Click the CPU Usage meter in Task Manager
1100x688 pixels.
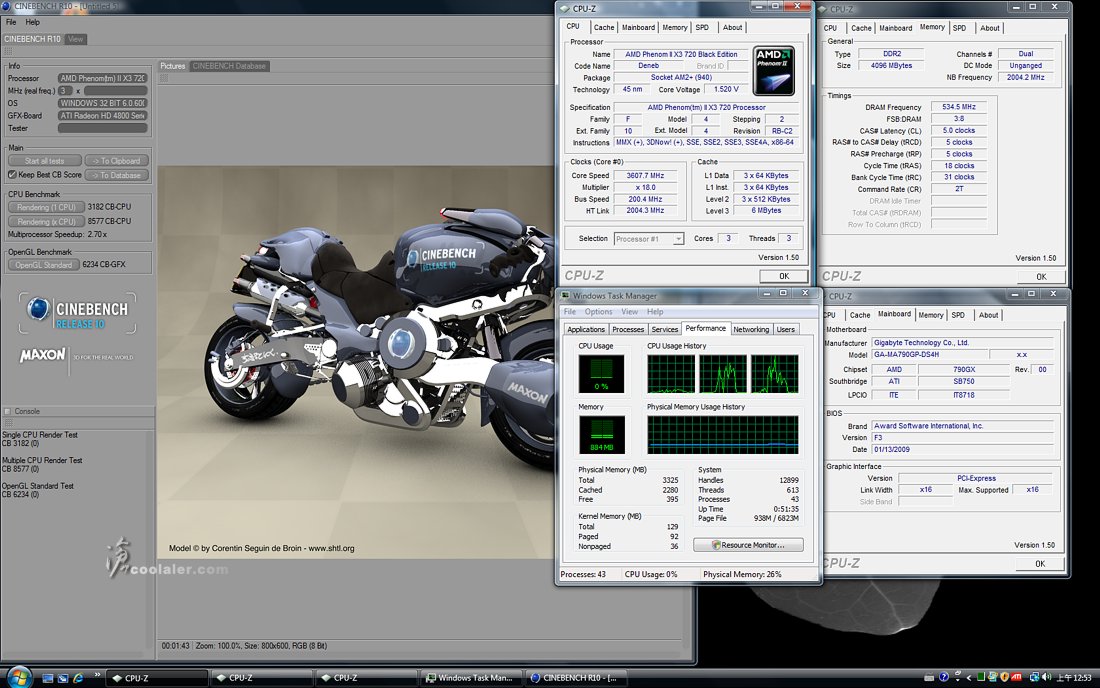pos(601,374)
